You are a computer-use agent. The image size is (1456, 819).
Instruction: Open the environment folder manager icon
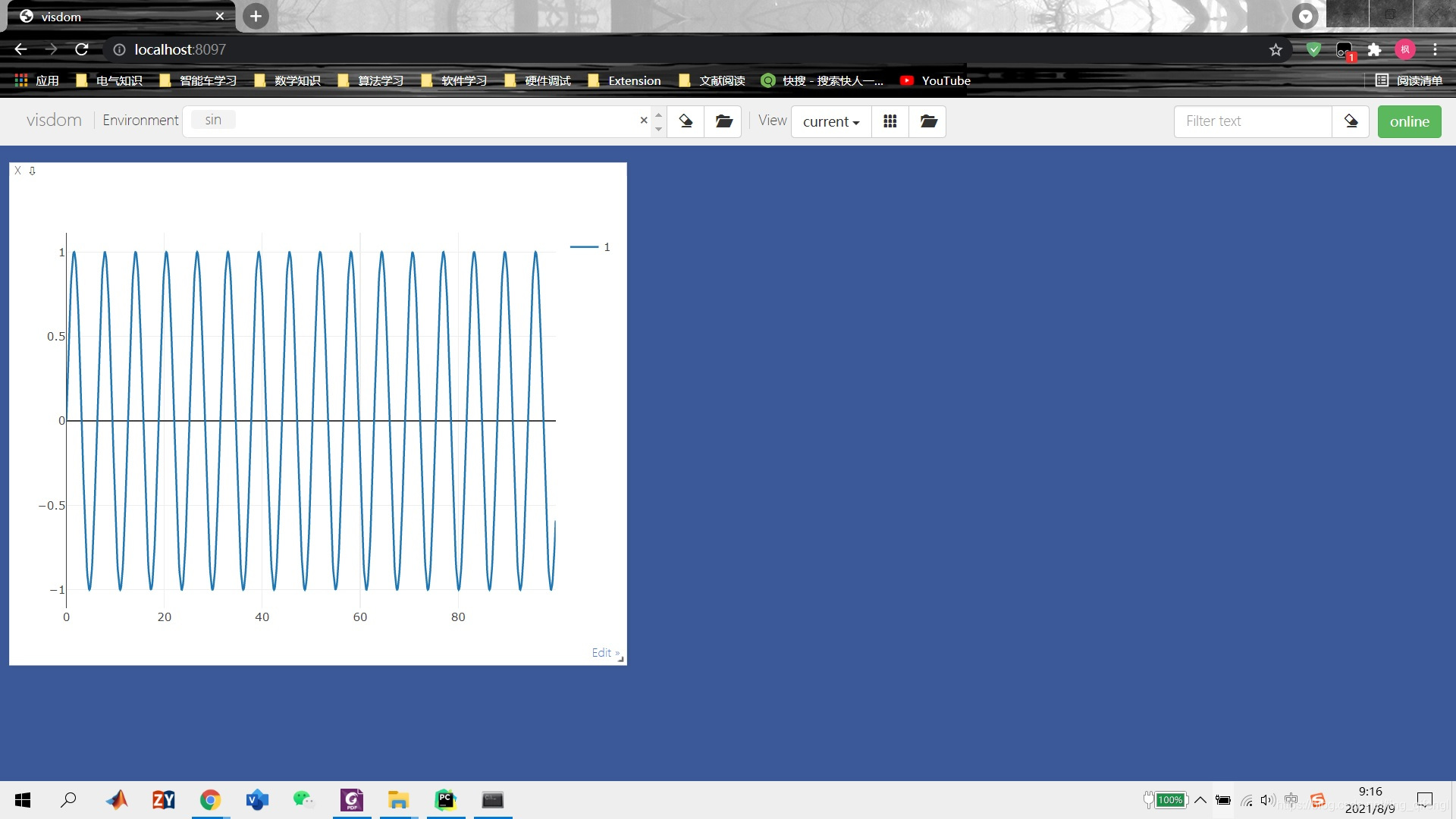click(x=723, y=121)
